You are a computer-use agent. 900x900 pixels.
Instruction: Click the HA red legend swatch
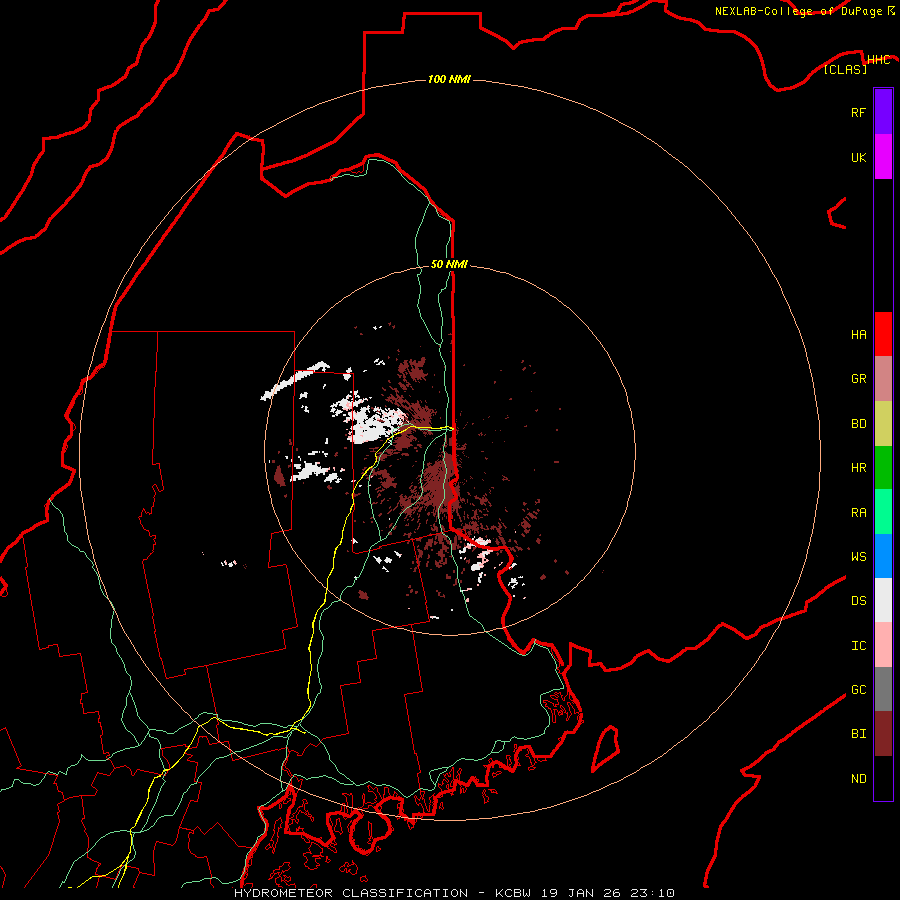883,334
